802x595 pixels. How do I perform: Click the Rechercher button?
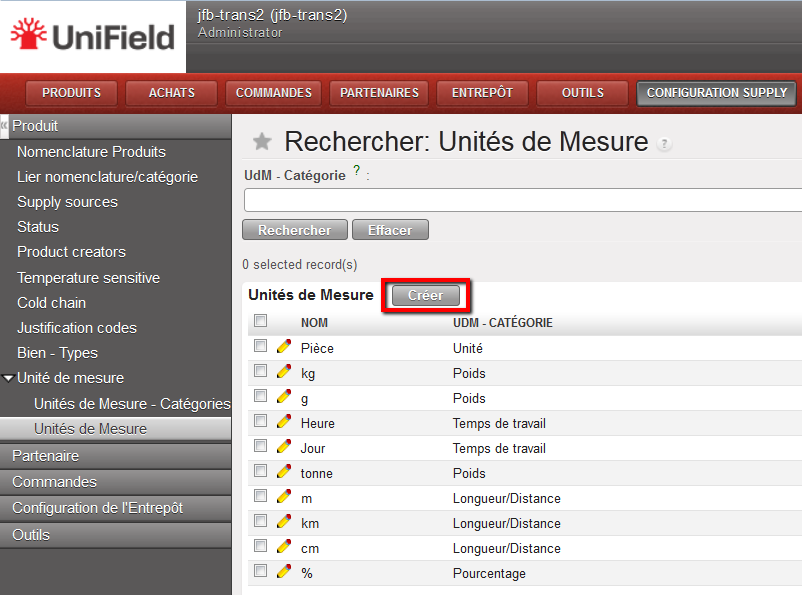tap(295, 230)
